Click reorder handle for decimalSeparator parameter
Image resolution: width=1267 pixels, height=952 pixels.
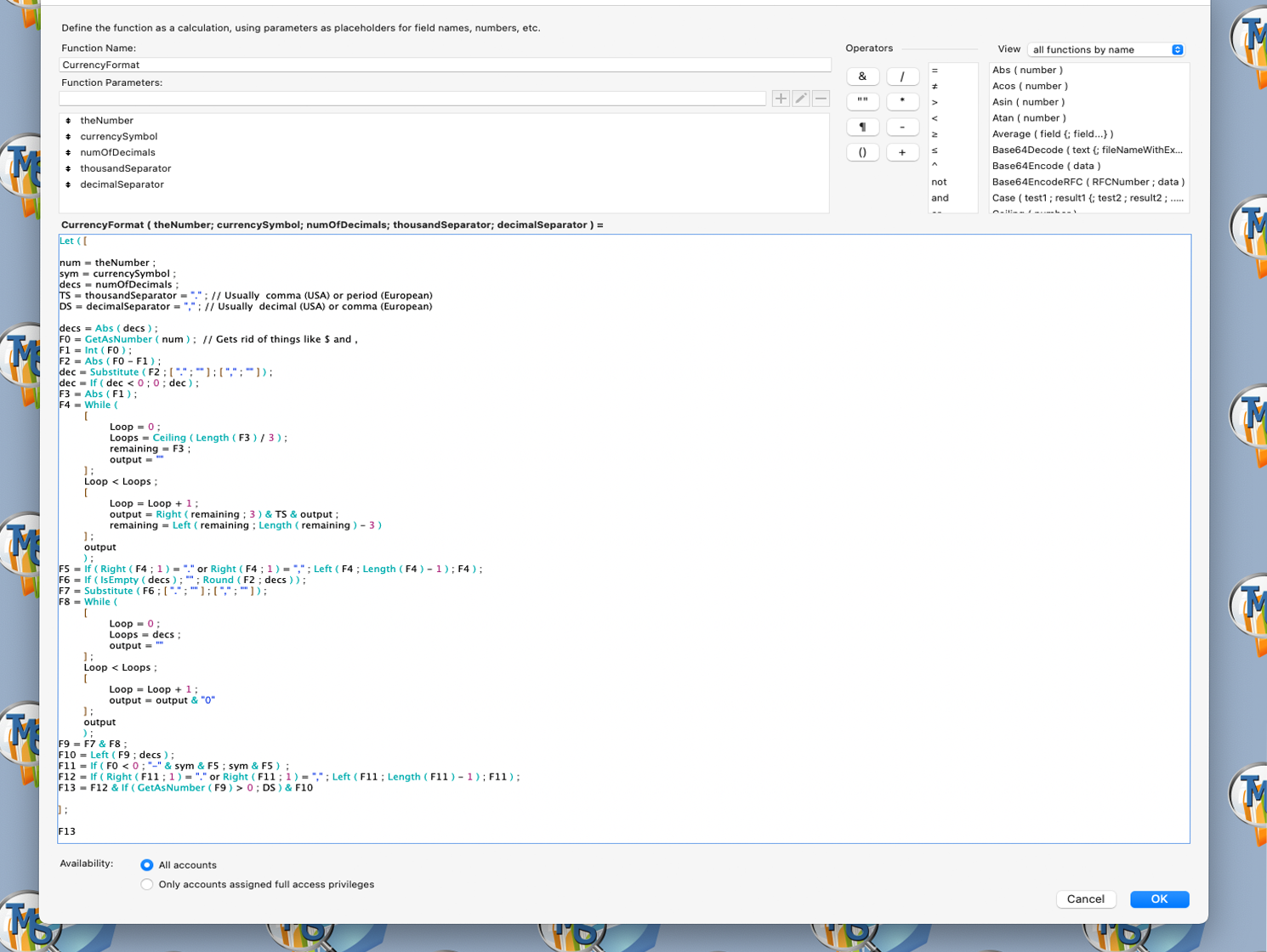click(x=69, y=184)
